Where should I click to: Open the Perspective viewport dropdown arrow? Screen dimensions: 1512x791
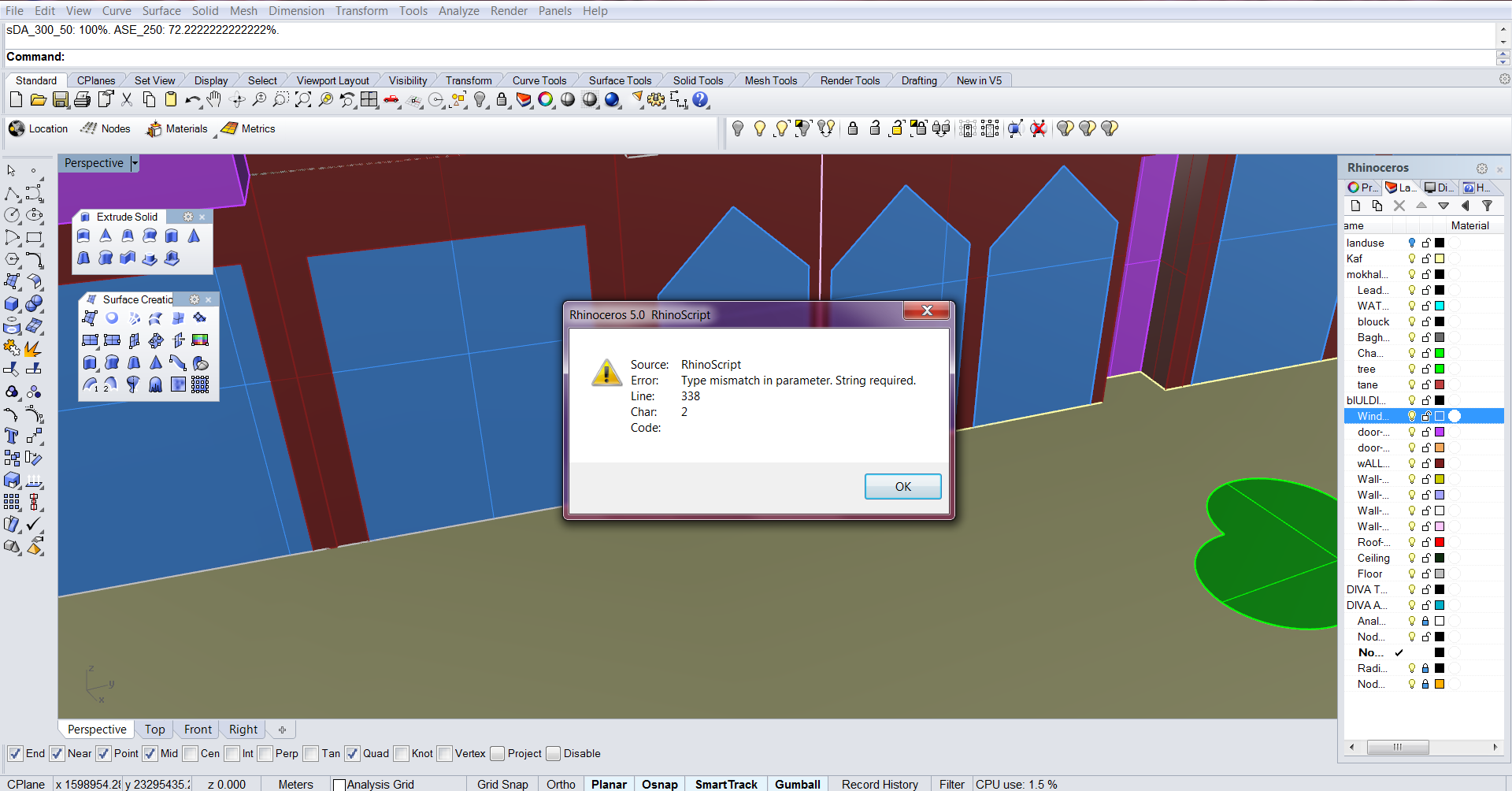pyautogui.click(x=135, y=163)
